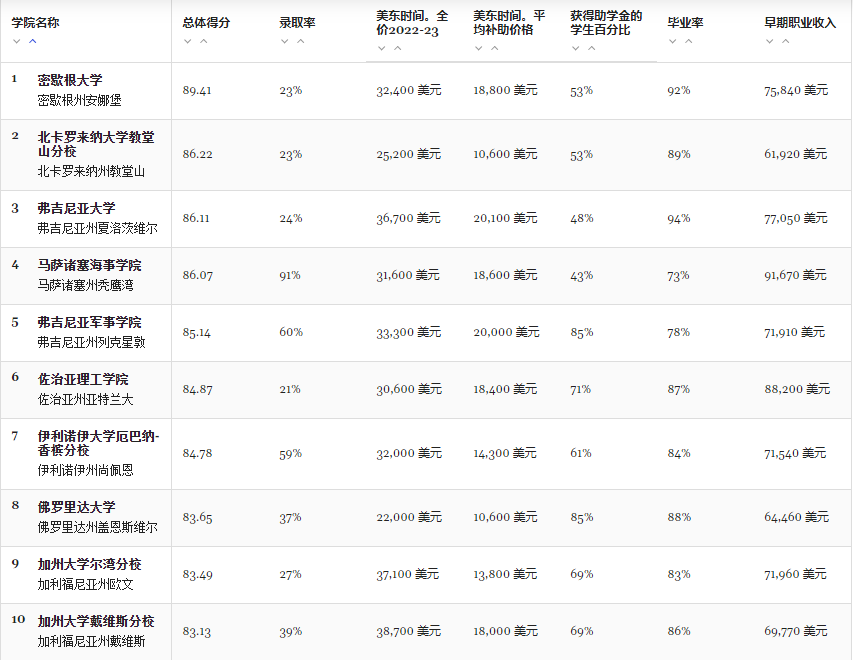Click the up arrow under 录取率

pos(301,41)
